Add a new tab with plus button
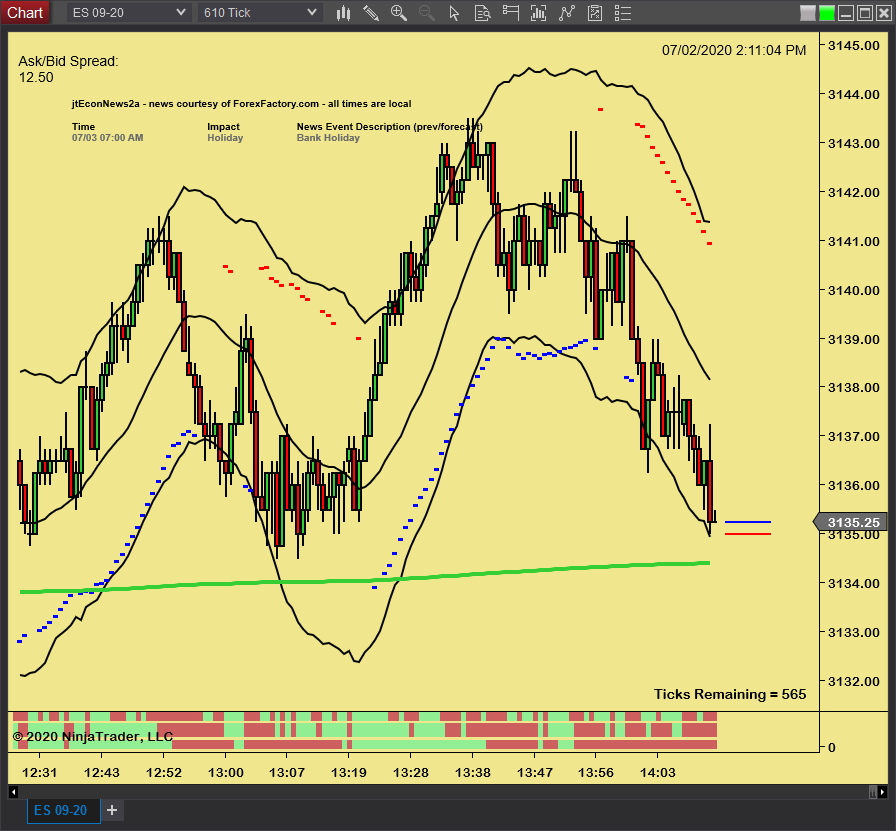This screenshot has width=896, height=831. pos(112,810)
